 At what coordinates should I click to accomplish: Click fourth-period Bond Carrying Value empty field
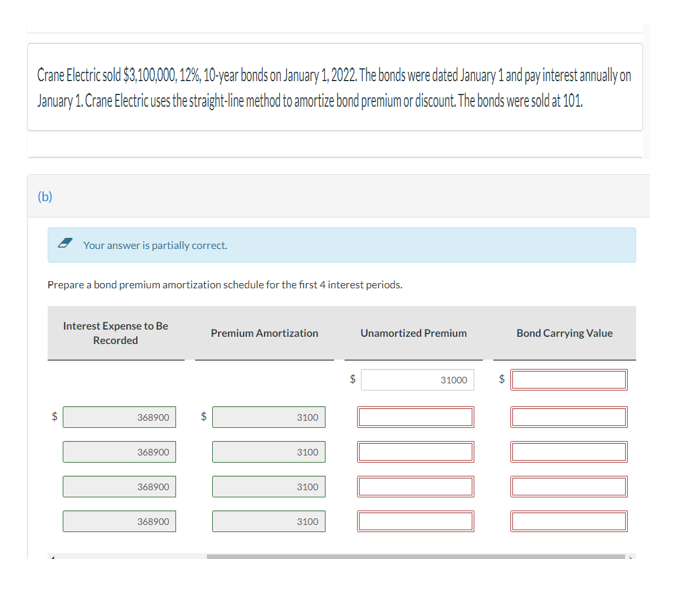[x=569, y=521]
